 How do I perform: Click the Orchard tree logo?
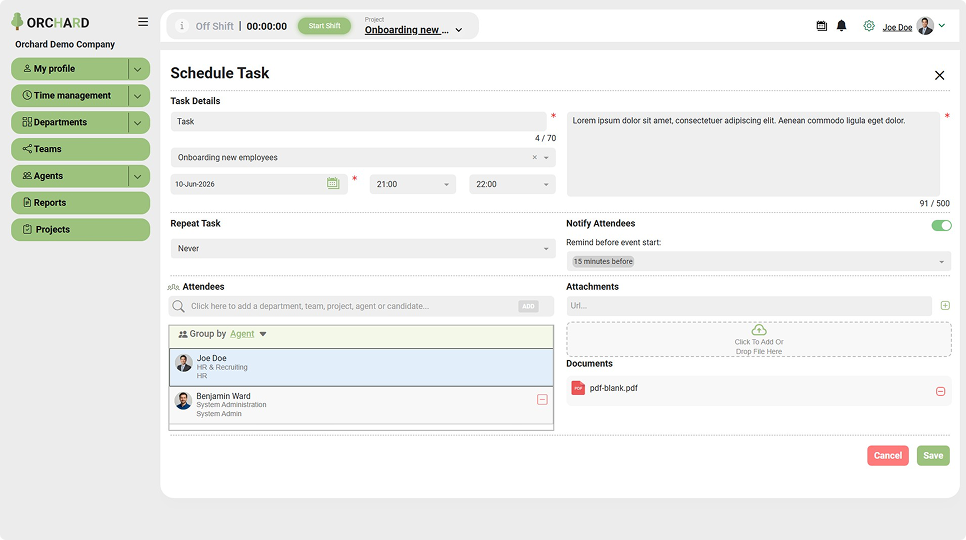(x=17, y=22)
